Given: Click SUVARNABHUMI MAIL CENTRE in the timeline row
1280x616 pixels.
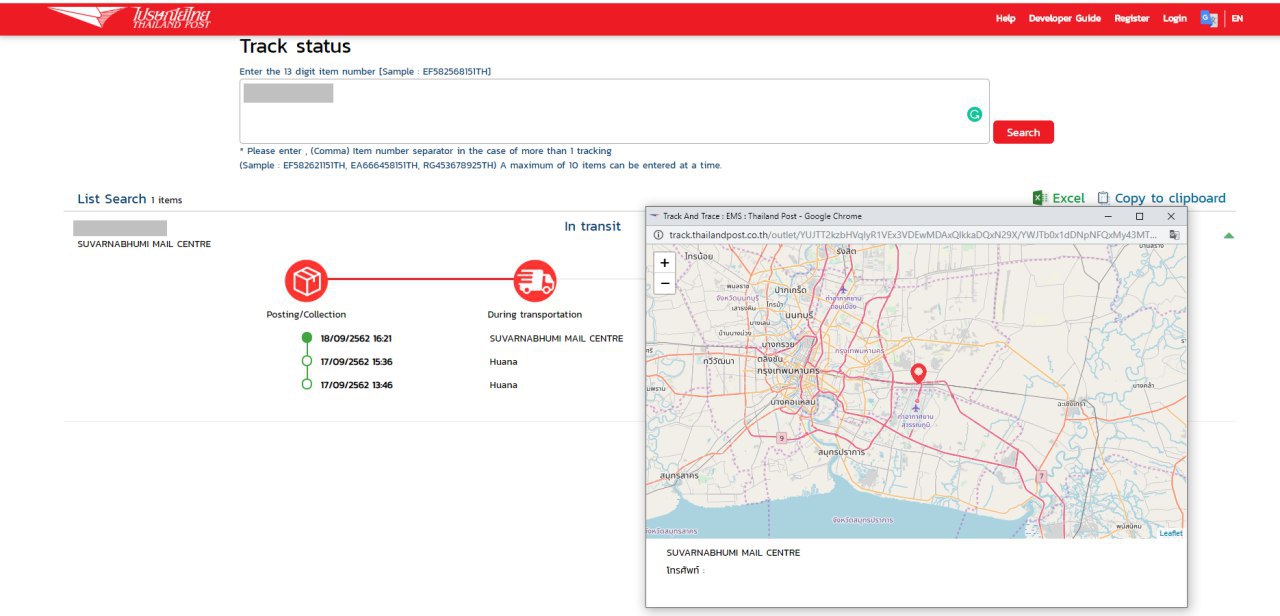Looking at the screenshot, I should 556,338.
